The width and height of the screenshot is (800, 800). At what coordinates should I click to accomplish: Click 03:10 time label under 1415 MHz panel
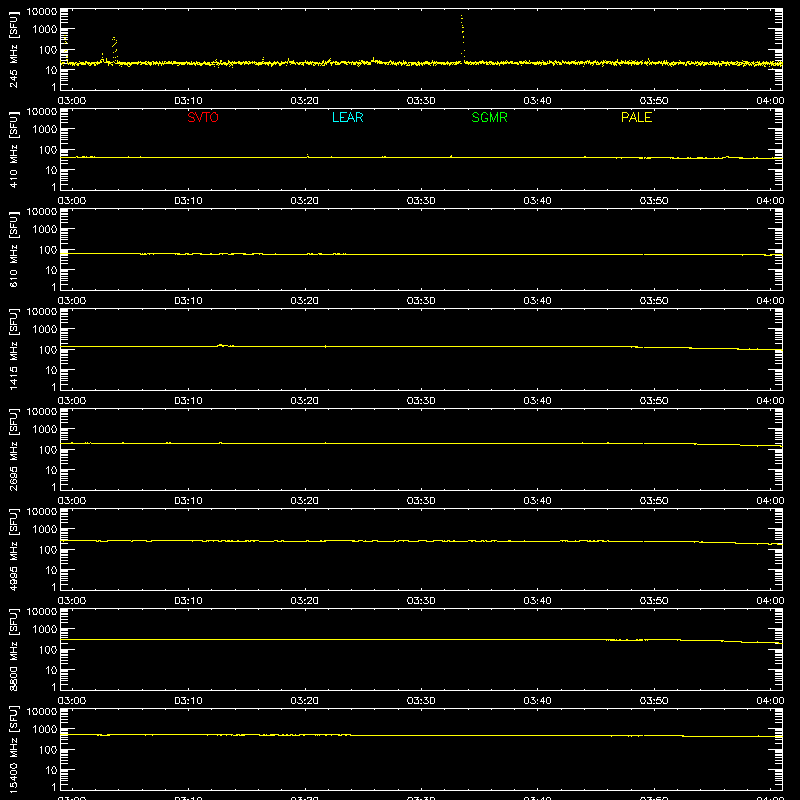point(188,401)
